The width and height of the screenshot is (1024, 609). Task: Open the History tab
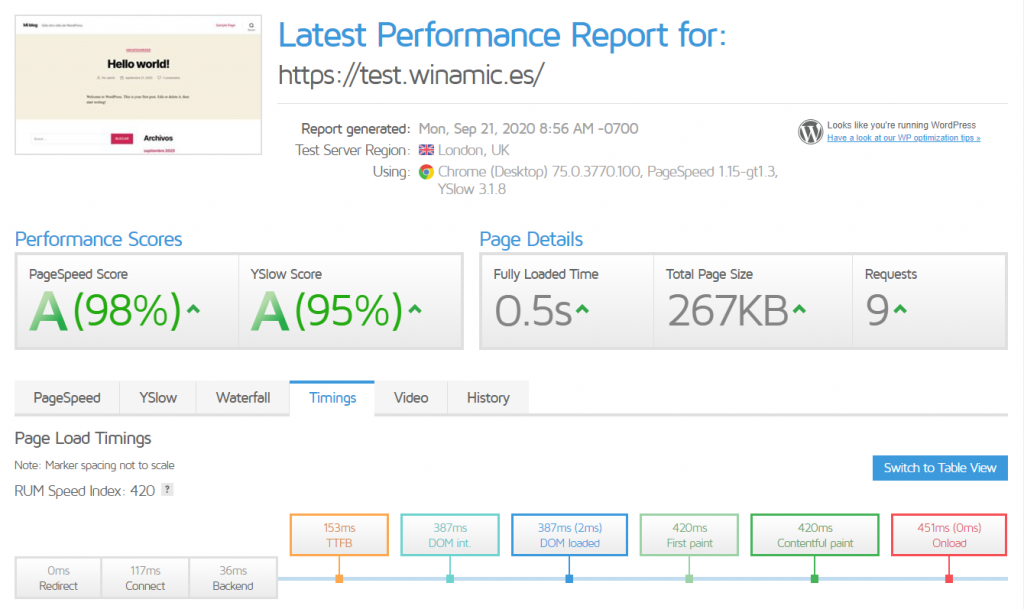(x=488, y=398)
